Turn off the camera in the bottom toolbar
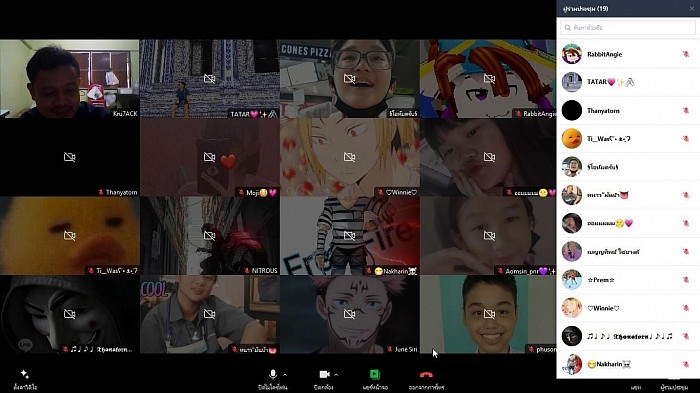The width and height of the screenshot is (700, 393). click(324, 374)
